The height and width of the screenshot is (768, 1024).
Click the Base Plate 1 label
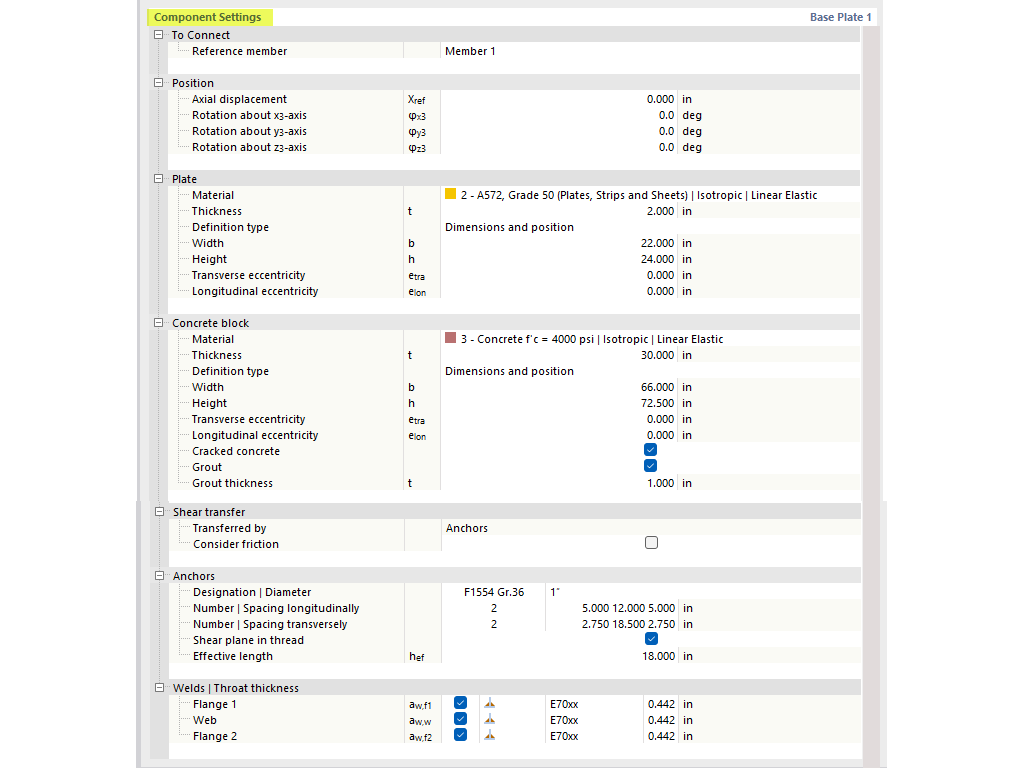(841, 17)
